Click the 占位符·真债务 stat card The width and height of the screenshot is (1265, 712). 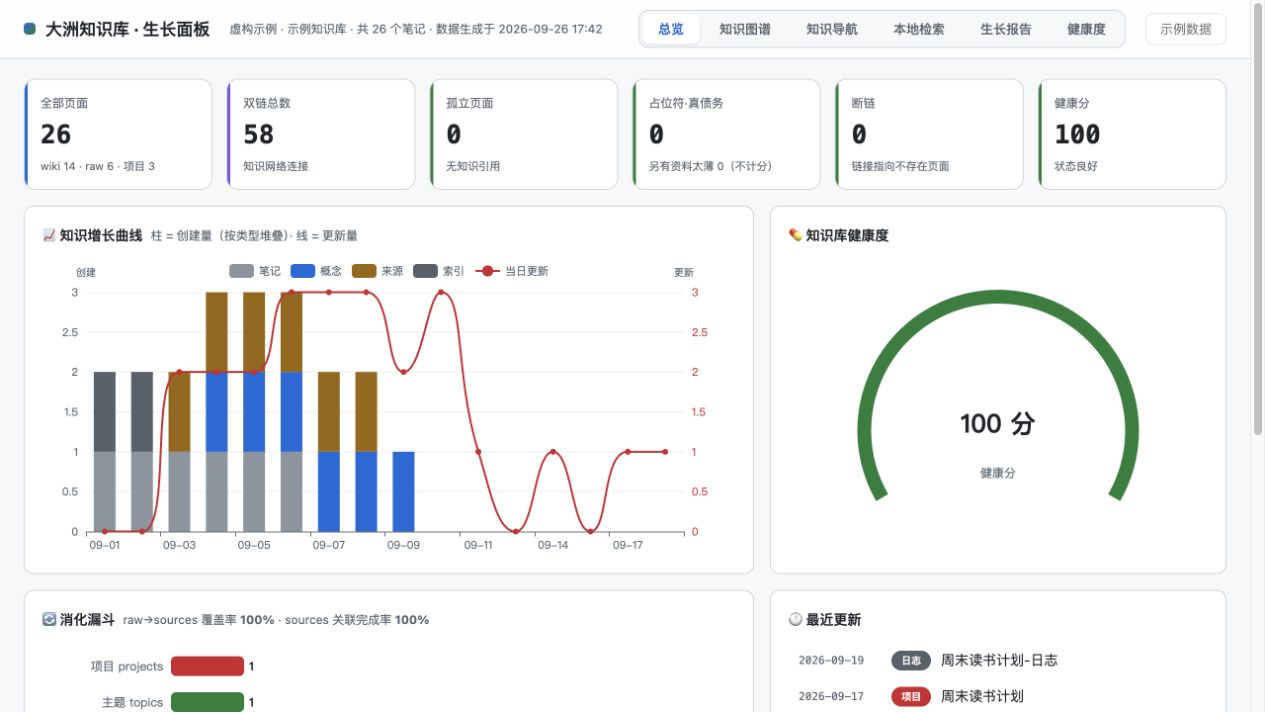pyautogui.click(x=727, y=134)
